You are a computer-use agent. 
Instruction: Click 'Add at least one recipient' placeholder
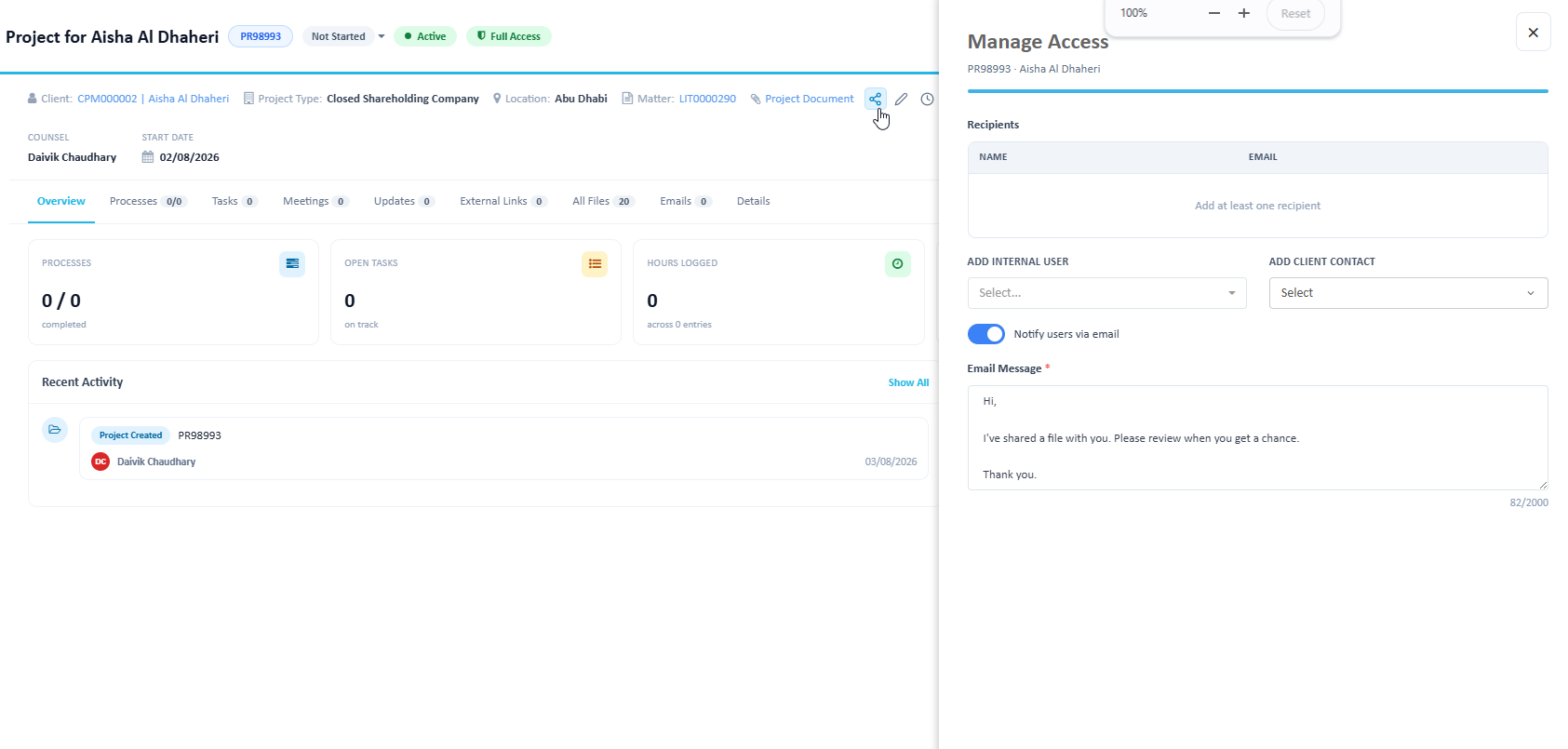coord(1258,206)
